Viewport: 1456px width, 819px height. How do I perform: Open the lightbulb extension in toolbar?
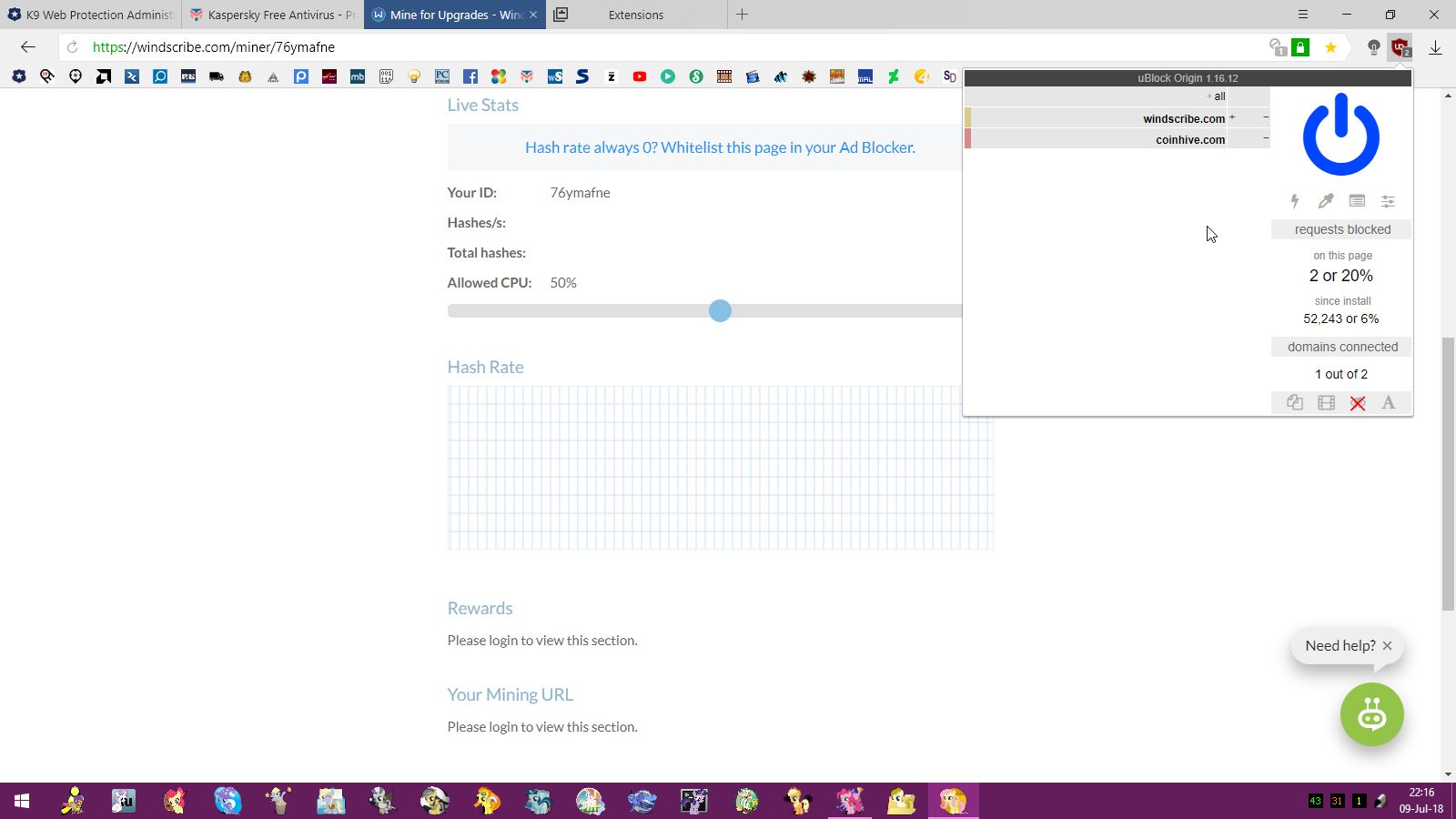(1374, 47)
